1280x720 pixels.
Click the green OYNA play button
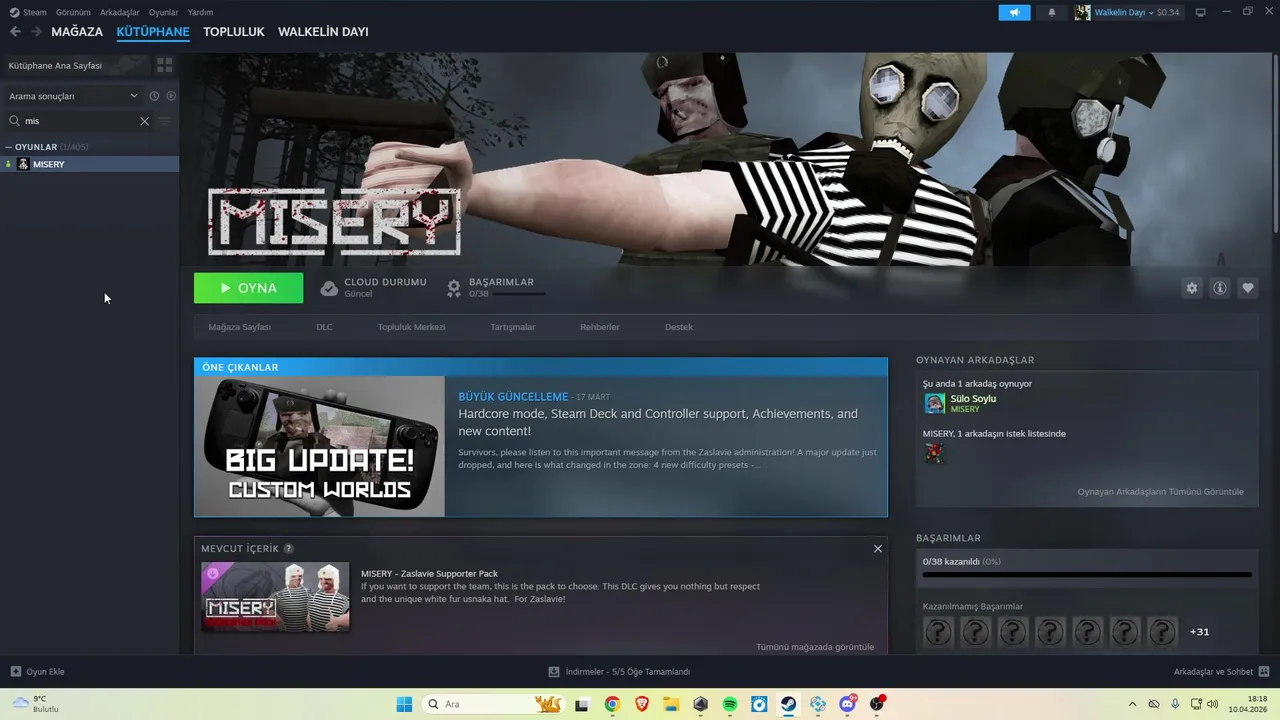[248, 288]
